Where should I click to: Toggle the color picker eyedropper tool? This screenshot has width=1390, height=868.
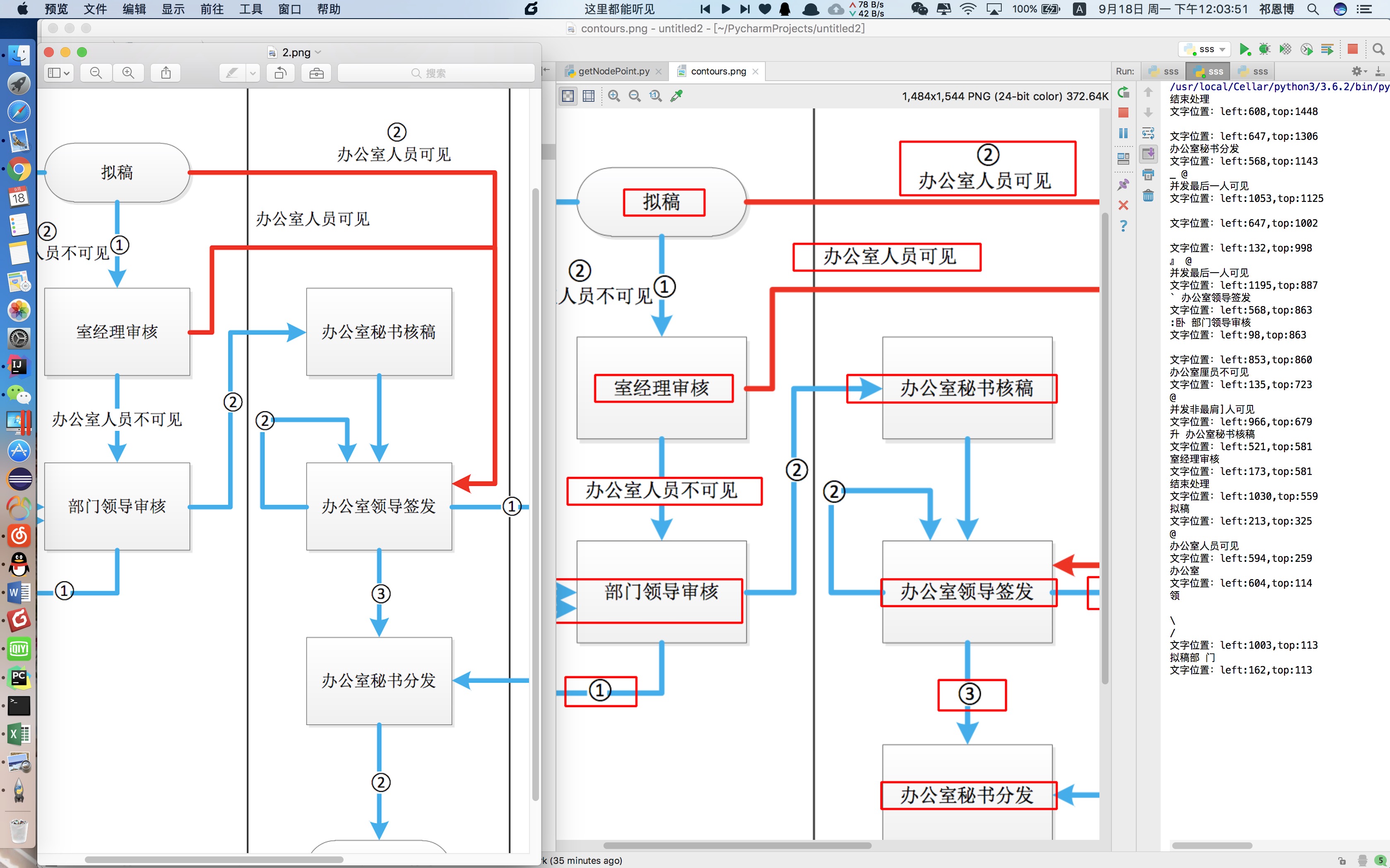(x=677, y=96)
